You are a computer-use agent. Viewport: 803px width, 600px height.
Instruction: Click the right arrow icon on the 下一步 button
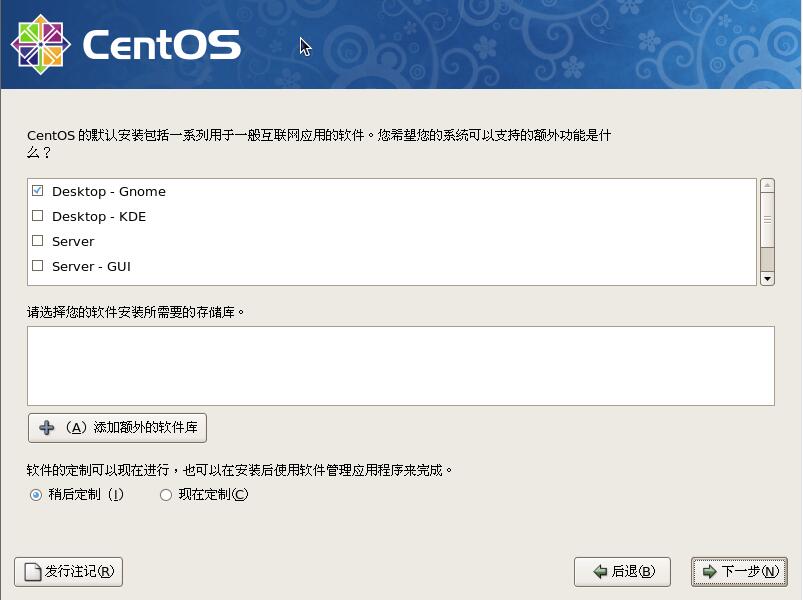click(706, 572)
